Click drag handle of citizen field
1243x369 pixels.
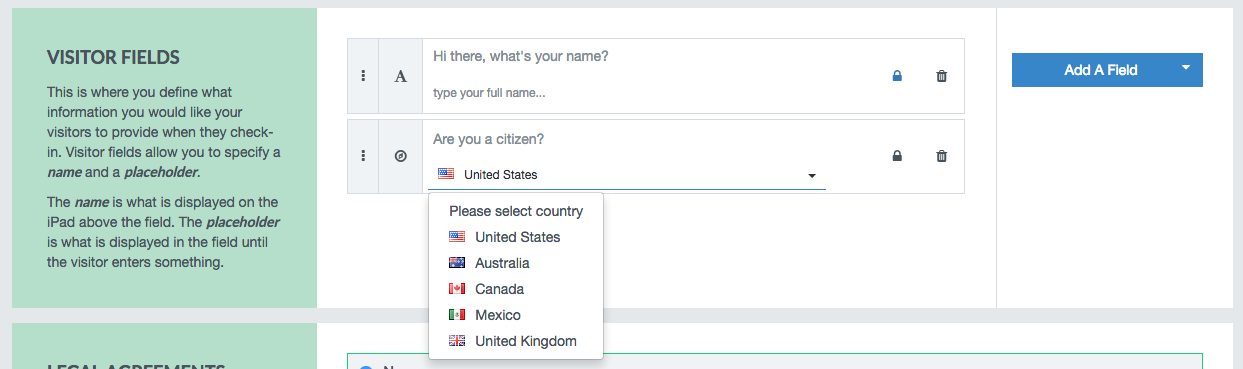[363, 156]
